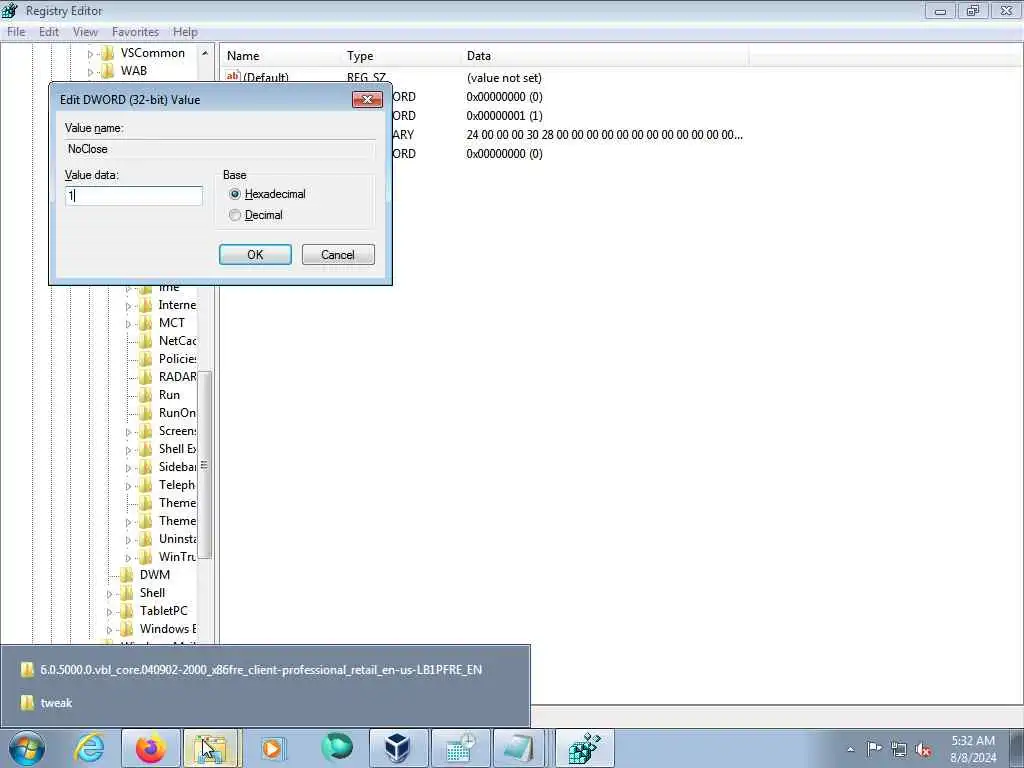The image size is (1024, 768).
Task: Click the Registry Editor title icon
Action: [10, 10]
